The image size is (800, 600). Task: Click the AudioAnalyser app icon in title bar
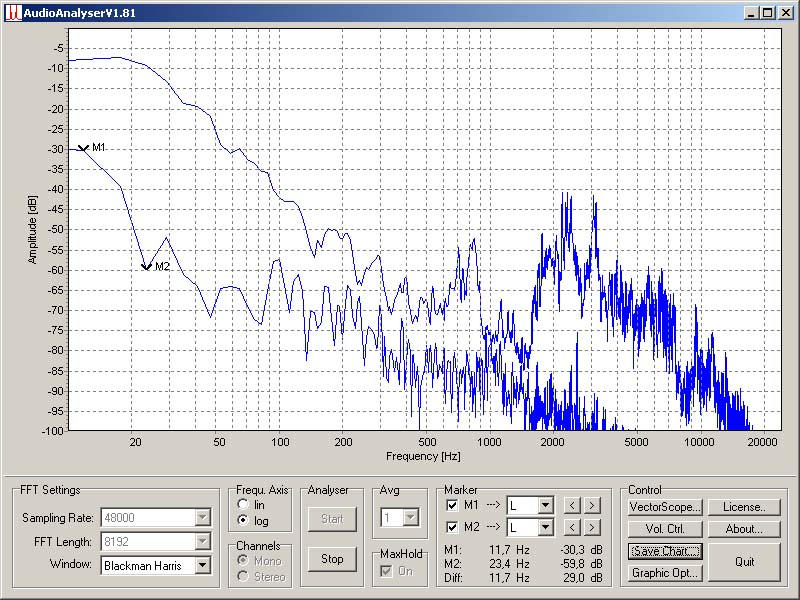(13, 12)
